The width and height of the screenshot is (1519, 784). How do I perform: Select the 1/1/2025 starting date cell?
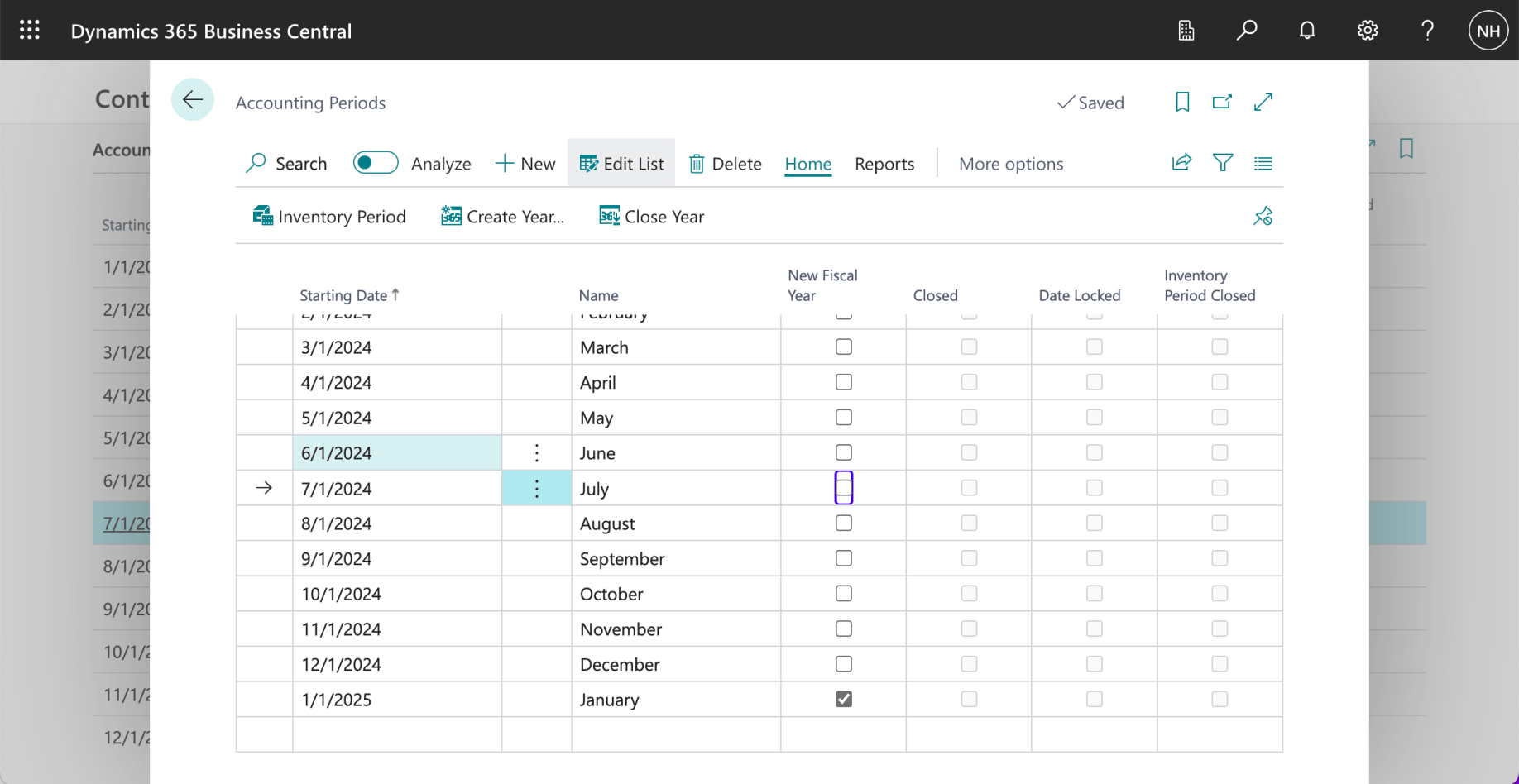[397, 700]
